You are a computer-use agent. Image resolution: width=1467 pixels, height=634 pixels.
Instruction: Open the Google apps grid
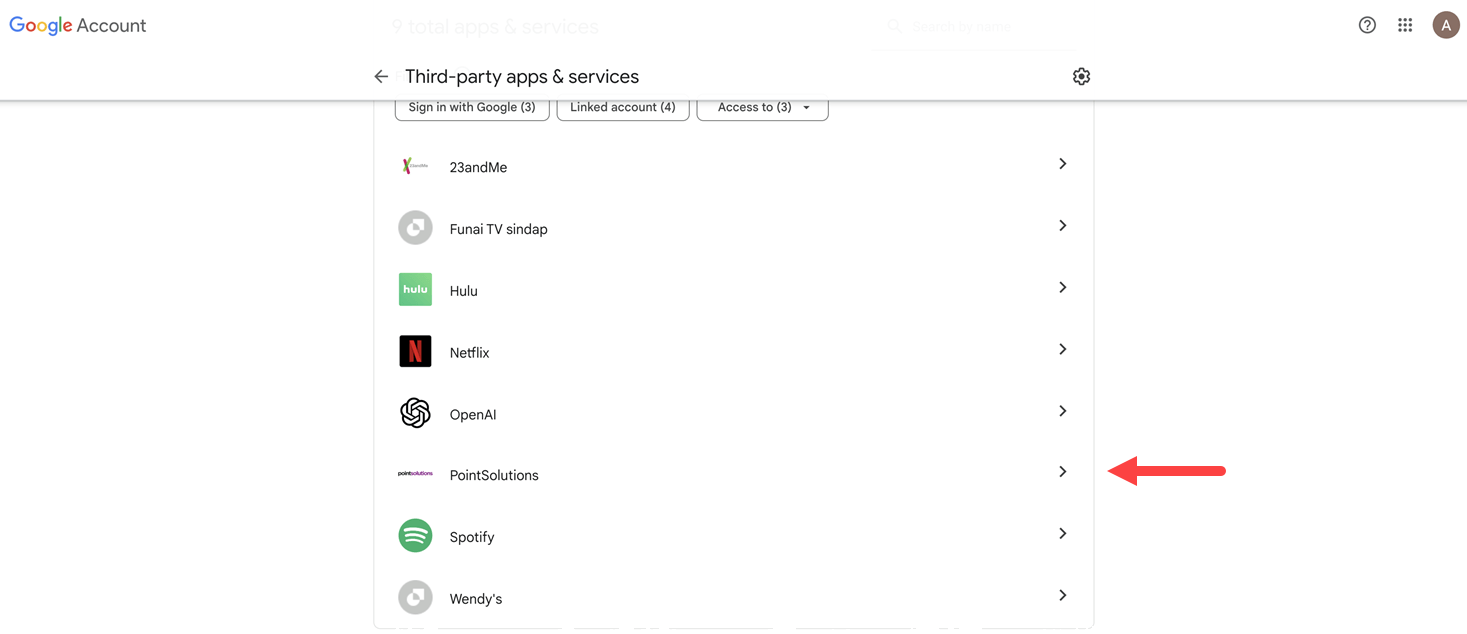(1404, 24)
